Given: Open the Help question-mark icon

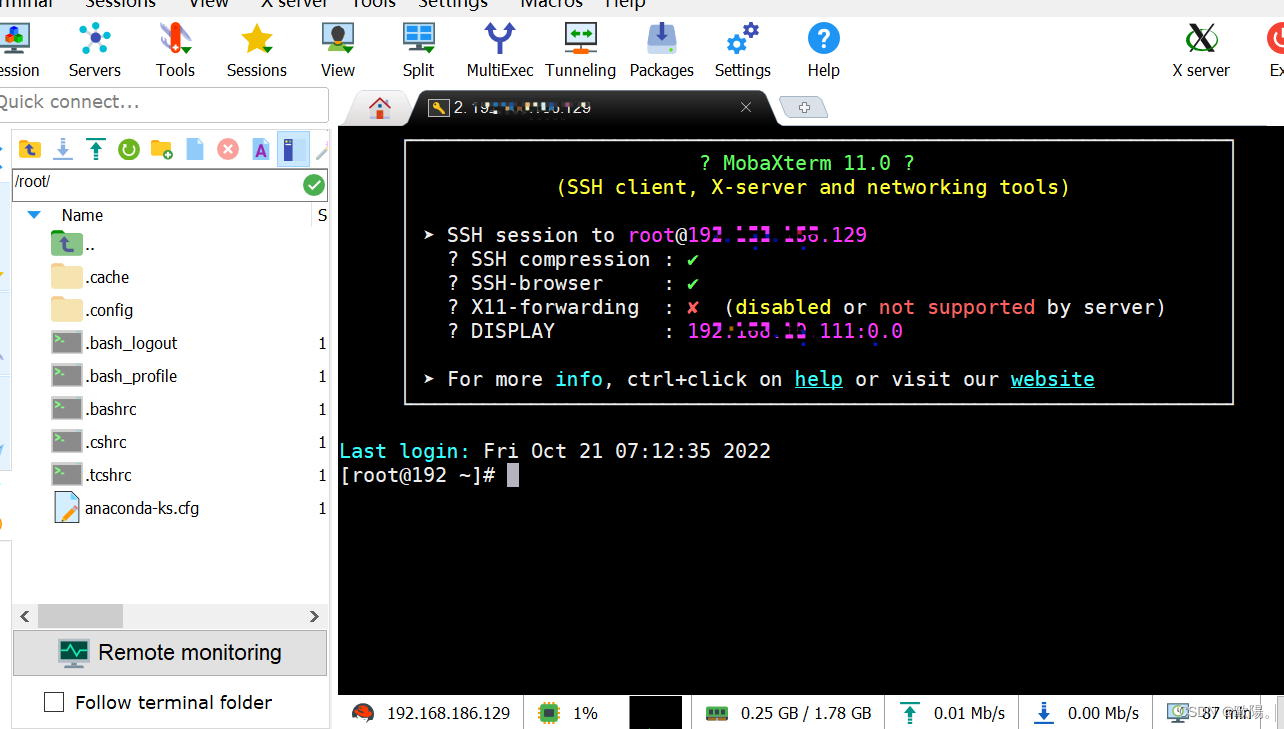Looking at the screenshot, I should 824,39.
